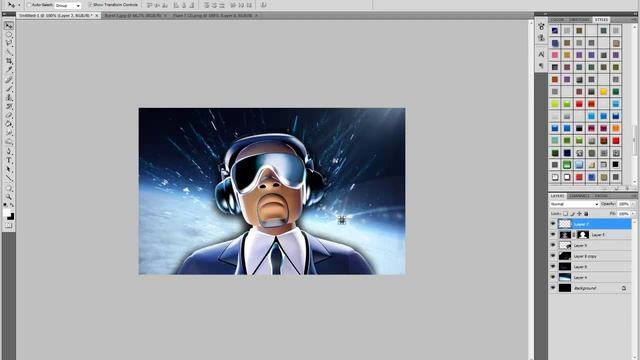Select the Elliptical Marquee tool
Screen dimensions: 640x360
click(x=9, y=35)
